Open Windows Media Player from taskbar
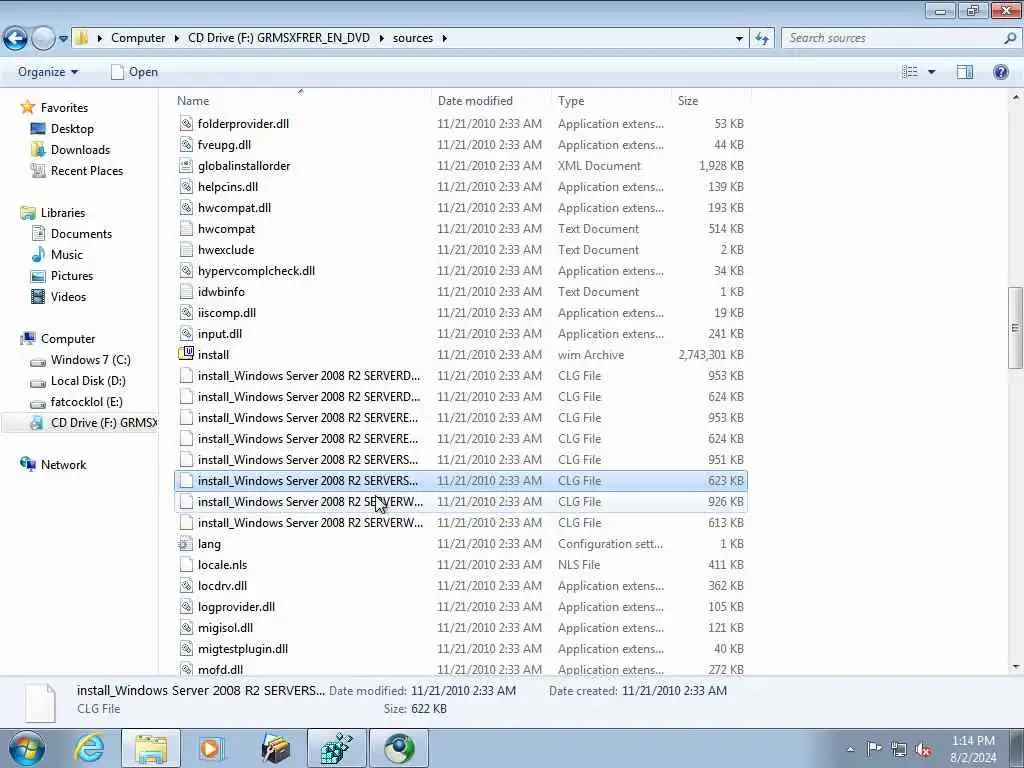Viewport: 1024px width, 768px height. click(x=211, y=748)
